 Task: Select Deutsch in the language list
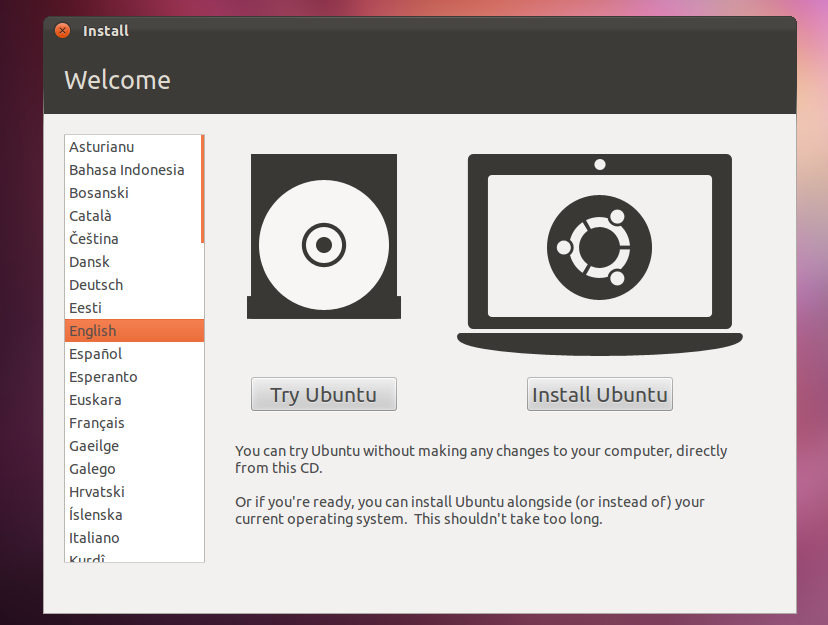[x=134, y=285]
